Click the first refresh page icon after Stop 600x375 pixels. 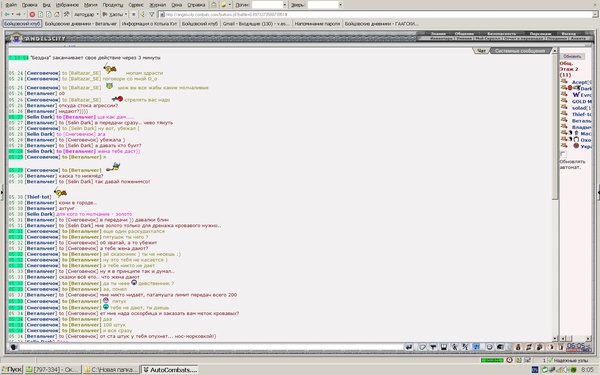point(40,14)
